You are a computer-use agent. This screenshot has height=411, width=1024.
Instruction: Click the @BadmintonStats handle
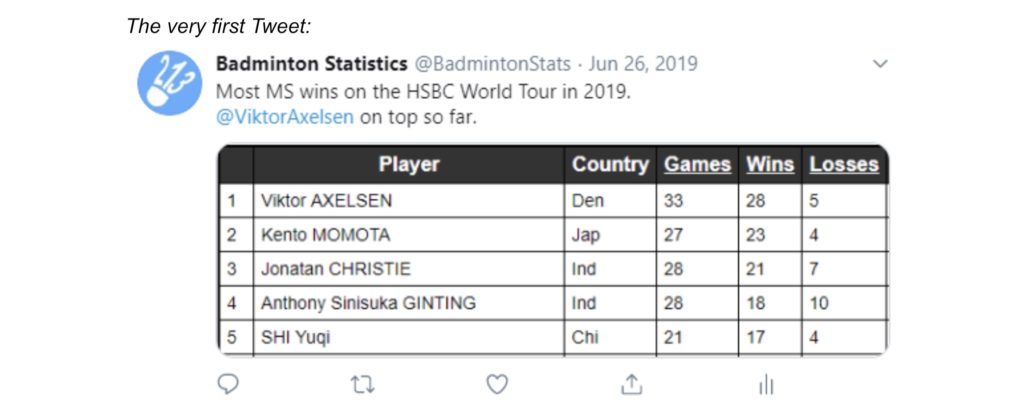(x=493, y=64)
